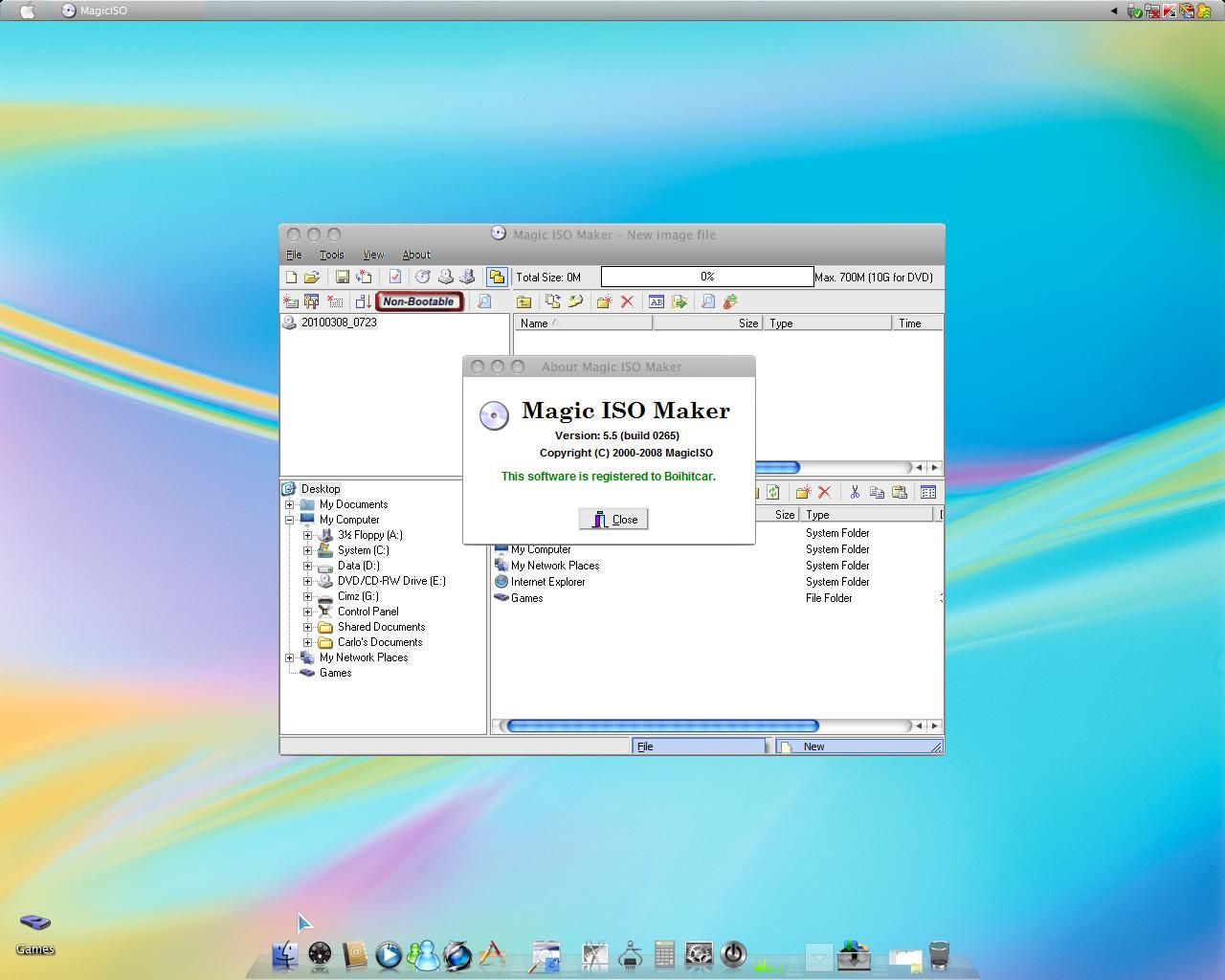1225x980 pixels.
Task: Click the extract green arrow icon
Action: (679, 301)
